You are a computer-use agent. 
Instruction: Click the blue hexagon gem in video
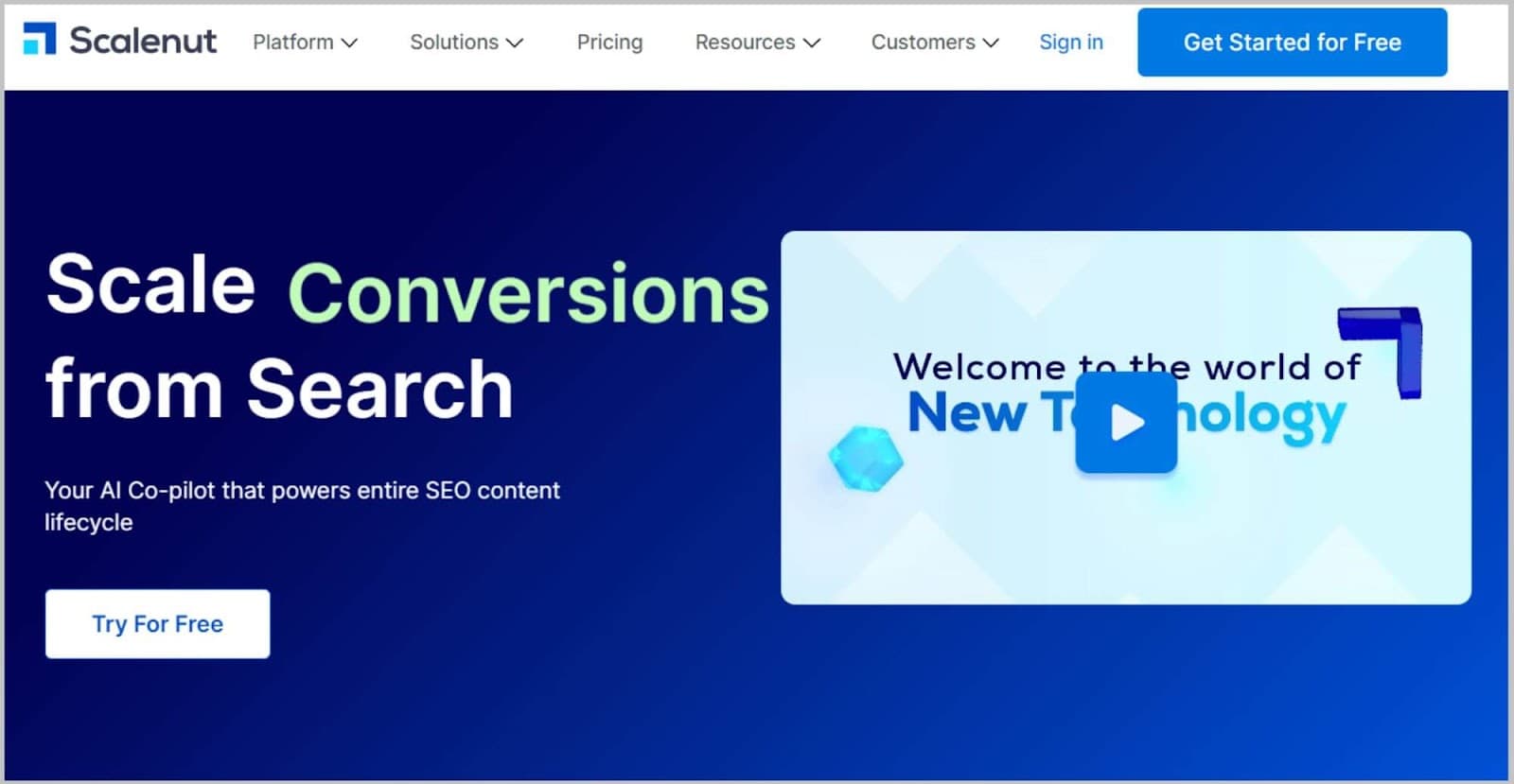point(865,458)
